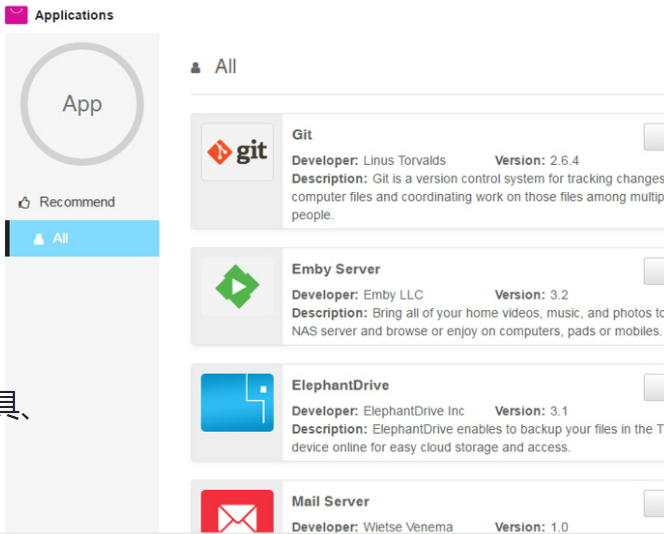Image resolution: width=664 pixels, height=534 pixels.
Task: Click the green Emby Server icon
Action: (237, 287)
